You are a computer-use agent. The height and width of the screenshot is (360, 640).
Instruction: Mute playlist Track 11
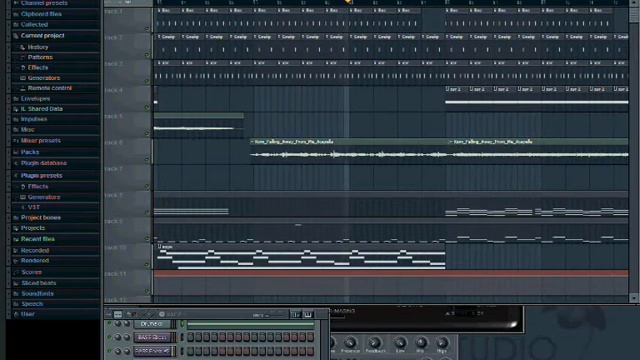[147, 291]
